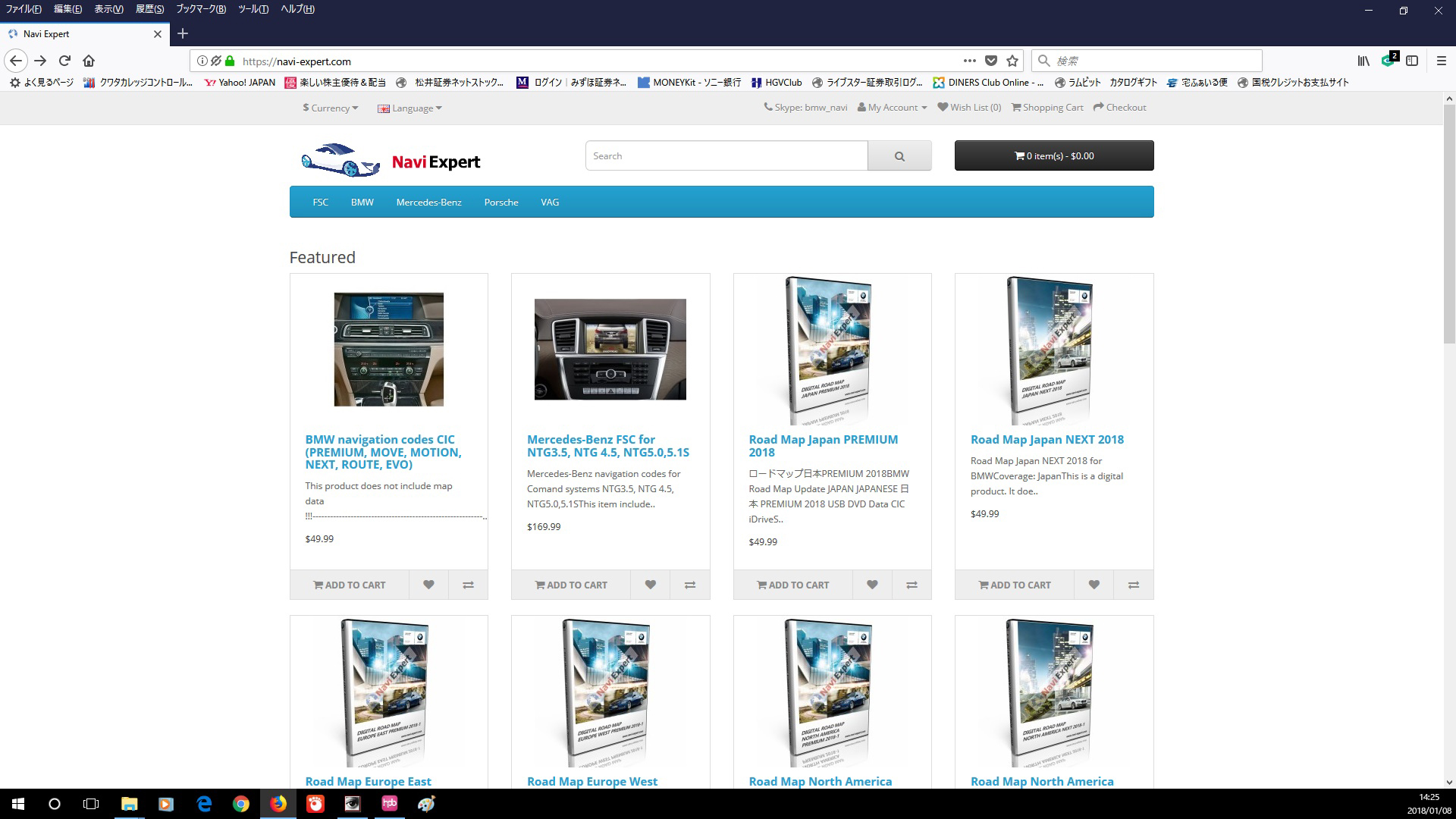Open the Firefox library icon
This screenshot has width=1456, height=819.
(1363, 61)
